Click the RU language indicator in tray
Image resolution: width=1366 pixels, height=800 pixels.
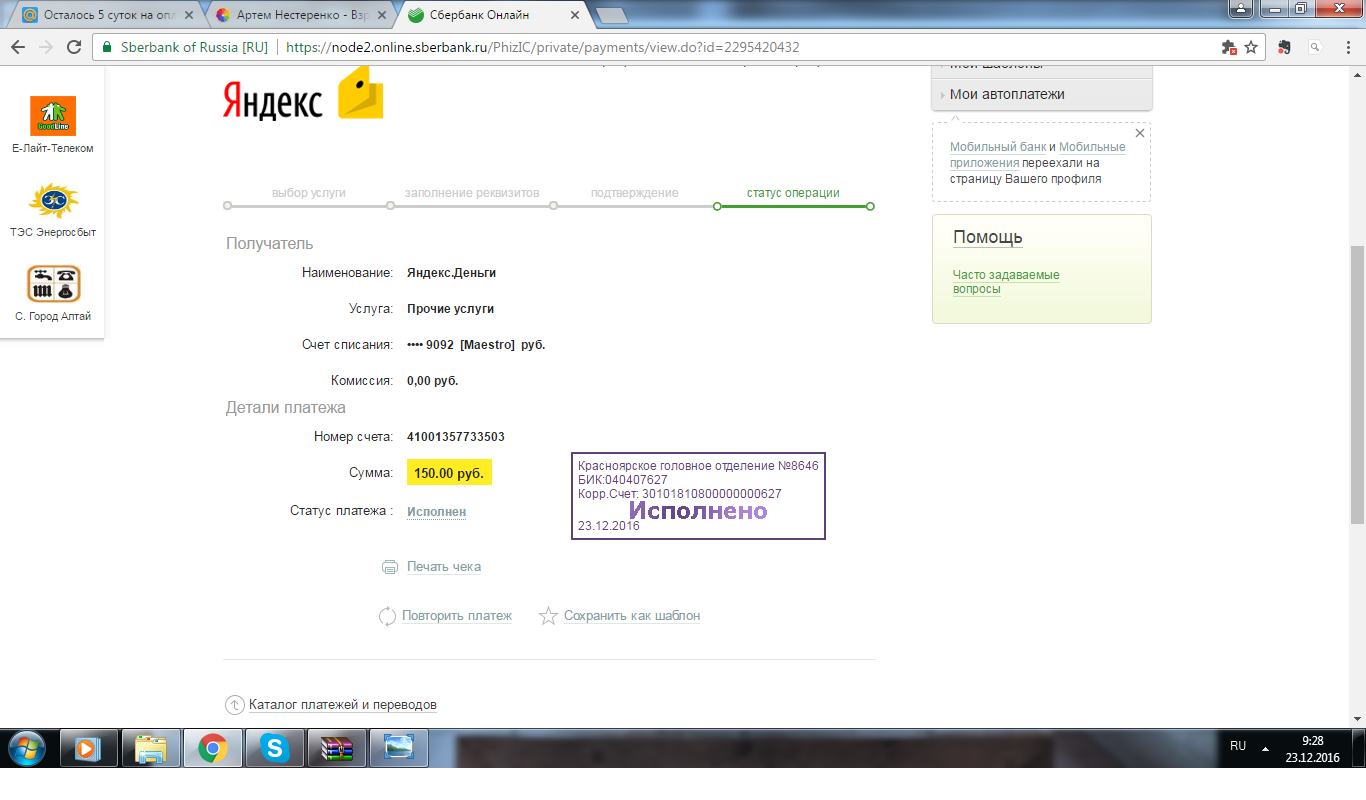(x=1237, y=747)
